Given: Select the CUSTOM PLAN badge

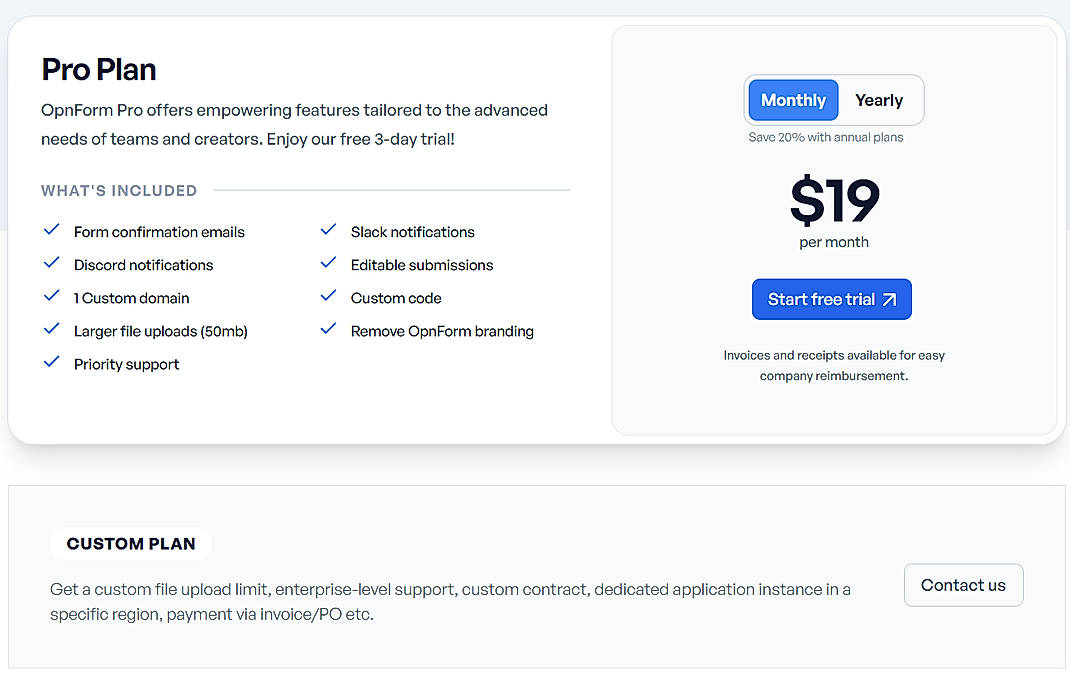Looking at the screenshot, I should [x=131, y=543].
